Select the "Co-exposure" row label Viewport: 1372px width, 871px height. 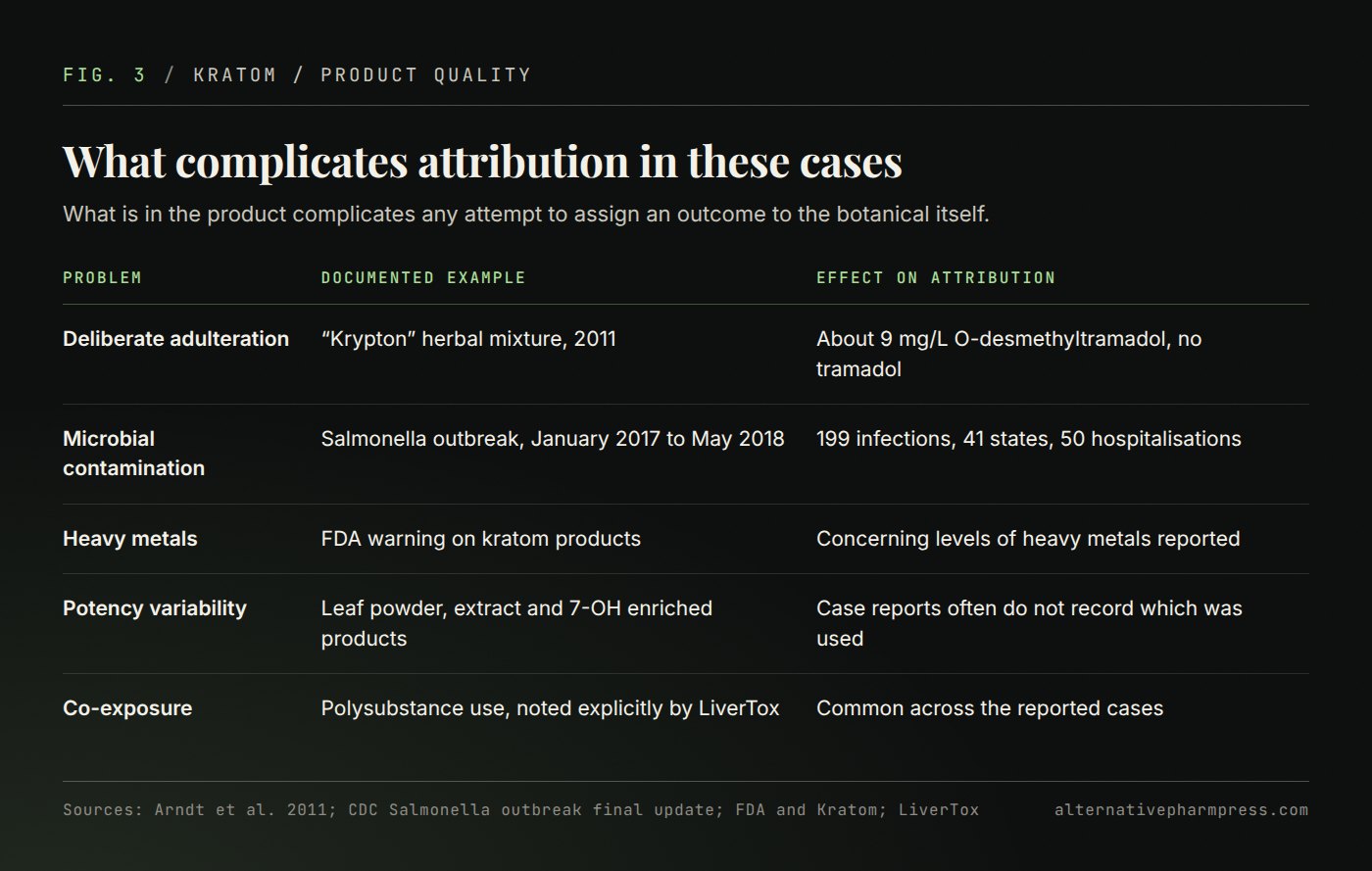pyautogui.click(x=127, y=708)
